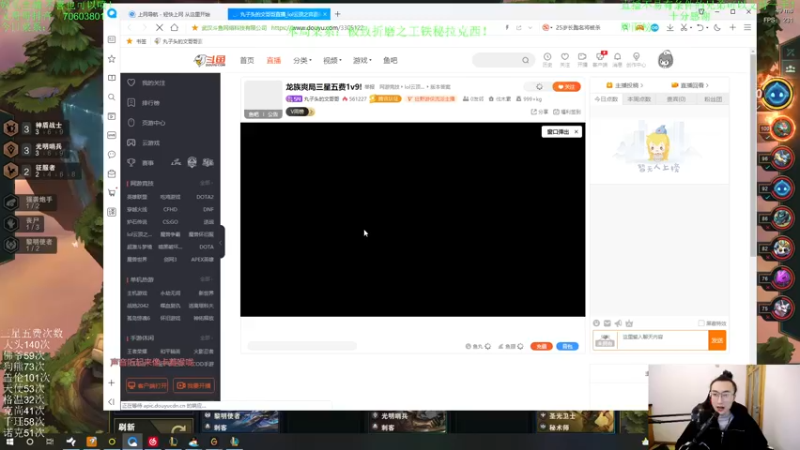Click the plus icon at bottom of browser side panel
This screenshot has width=800, height=450.
[x=112, y=383]
